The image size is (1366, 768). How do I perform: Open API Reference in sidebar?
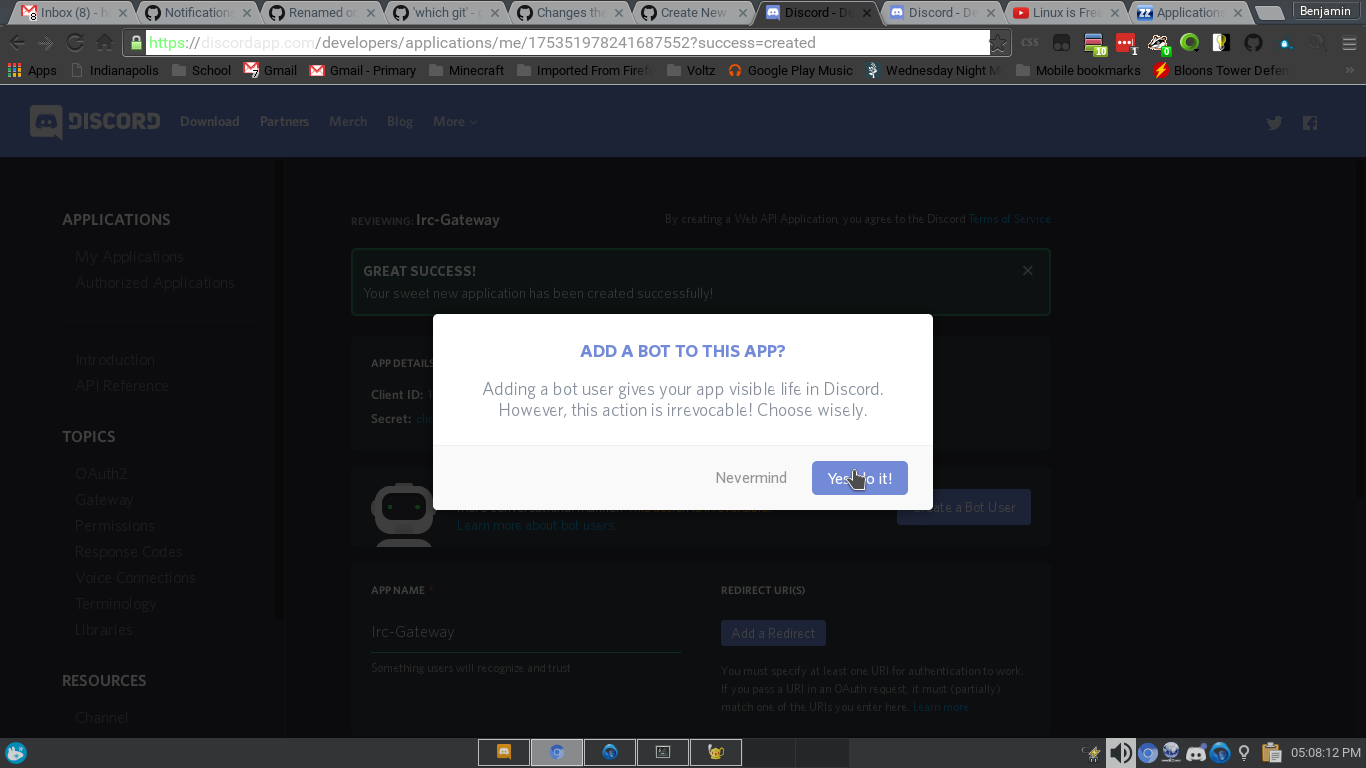pyautogui.click(x=122, y=386)
